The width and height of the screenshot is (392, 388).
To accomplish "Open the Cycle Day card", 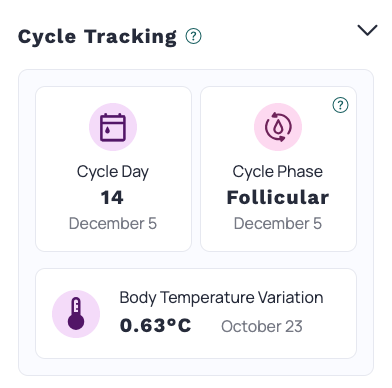I will [x=113, y=169].
